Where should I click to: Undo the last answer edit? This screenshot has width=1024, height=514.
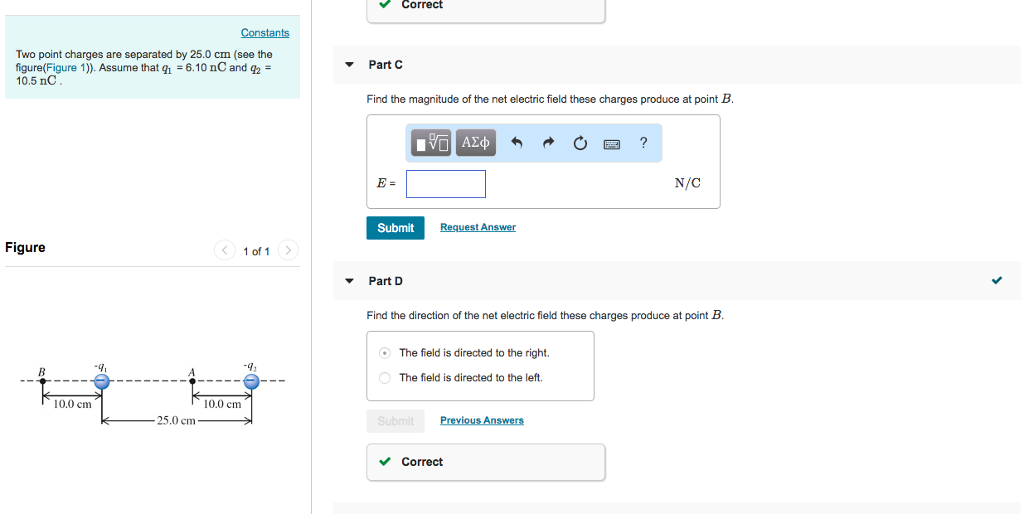tap(517, 143)
